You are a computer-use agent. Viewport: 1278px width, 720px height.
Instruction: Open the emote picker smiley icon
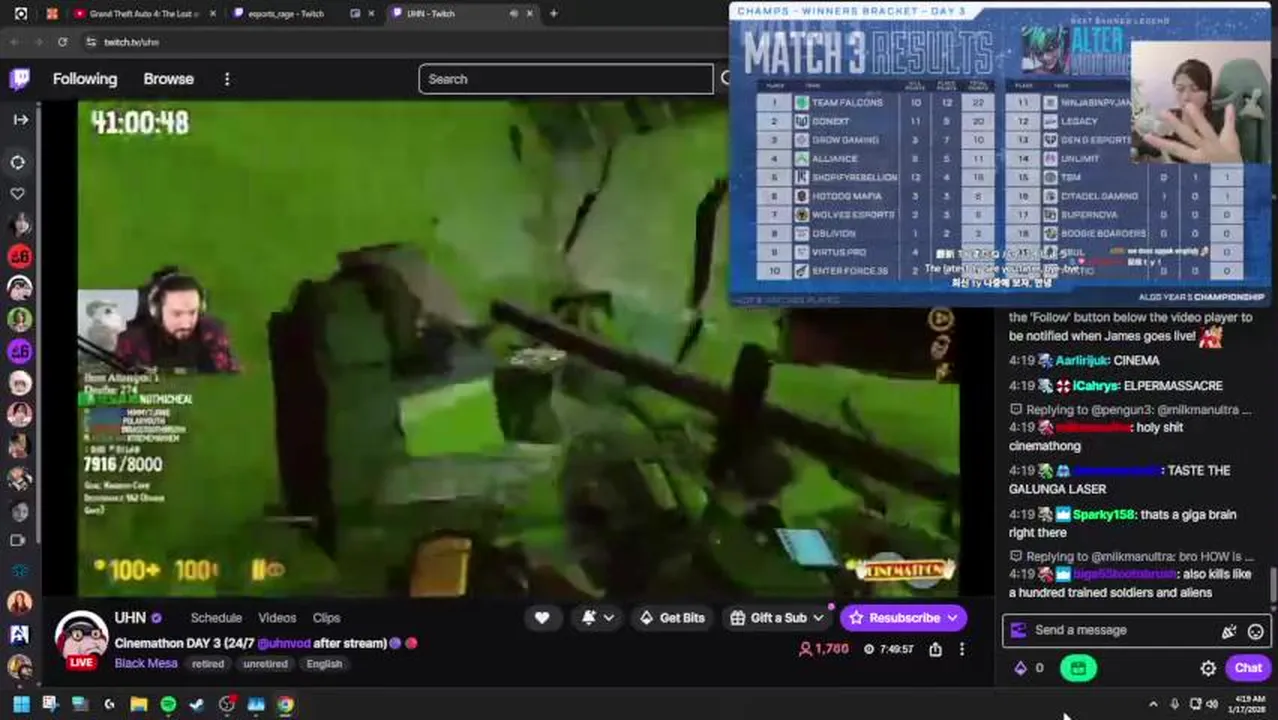click(x=1255, y=631)
